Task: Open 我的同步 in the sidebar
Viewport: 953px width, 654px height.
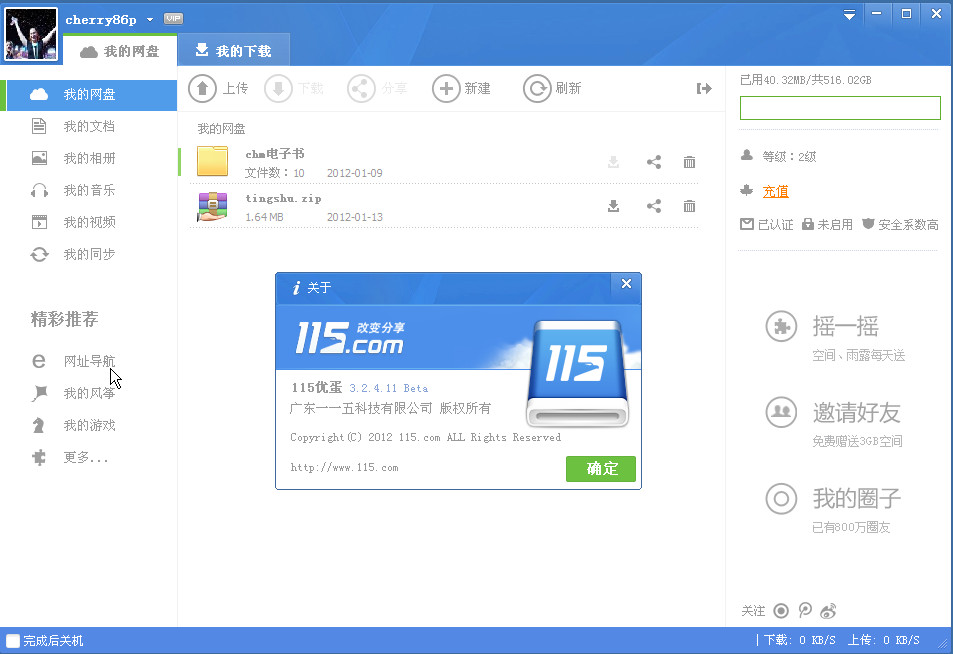Action: (x=89, y=254)
